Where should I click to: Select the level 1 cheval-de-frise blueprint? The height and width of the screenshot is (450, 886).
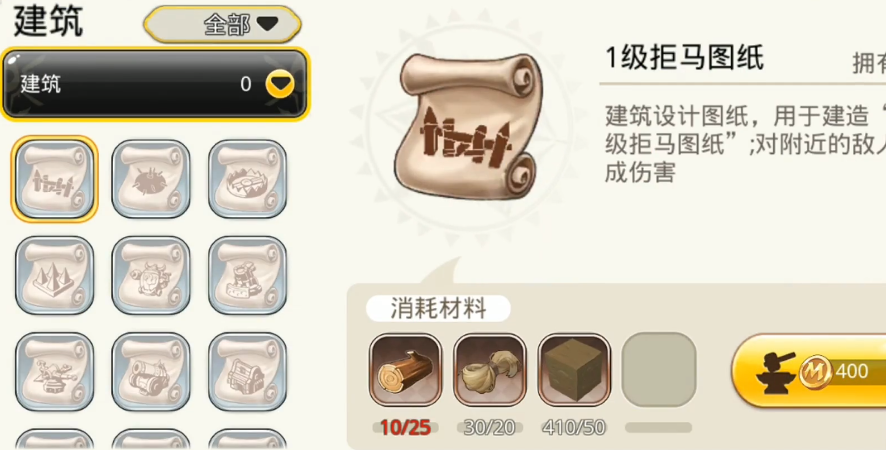54,179
